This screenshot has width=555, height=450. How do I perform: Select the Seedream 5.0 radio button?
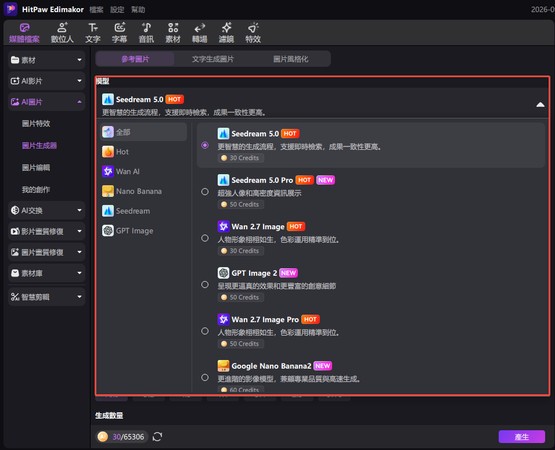(x=205, y=145)
